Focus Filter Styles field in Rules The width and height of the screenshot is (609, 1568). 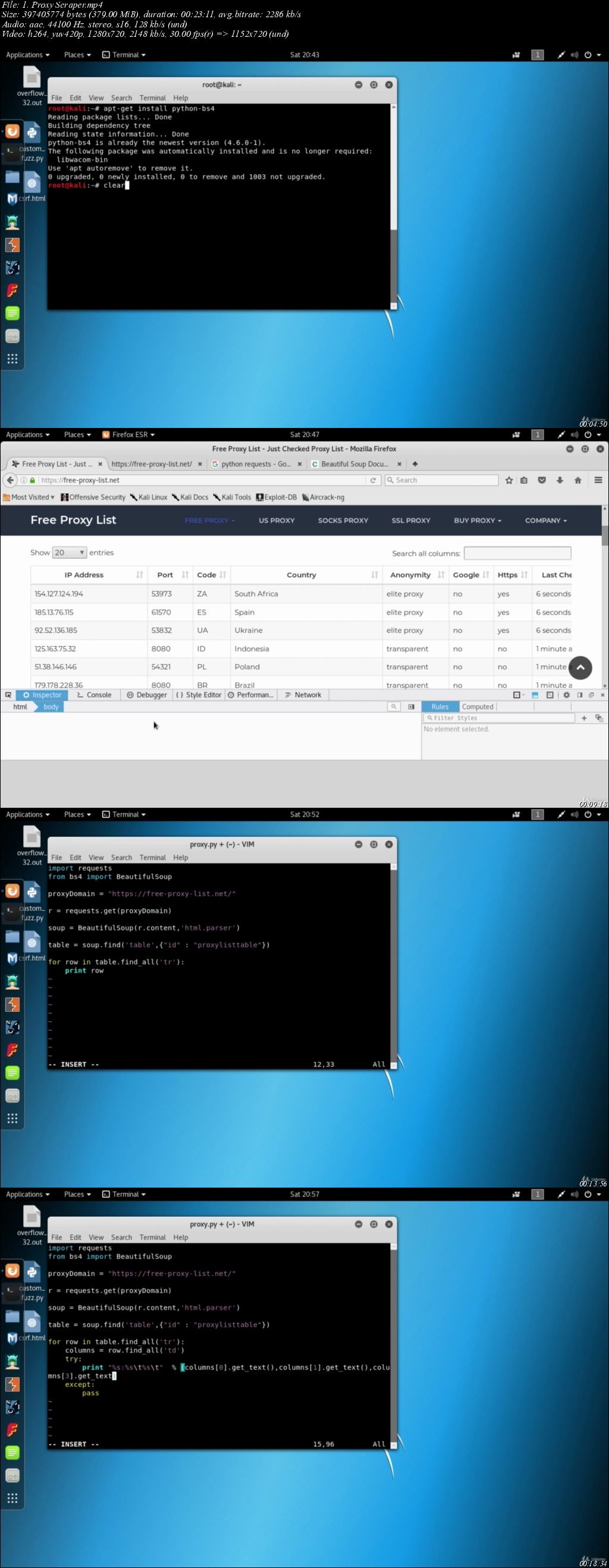(500, 718)
